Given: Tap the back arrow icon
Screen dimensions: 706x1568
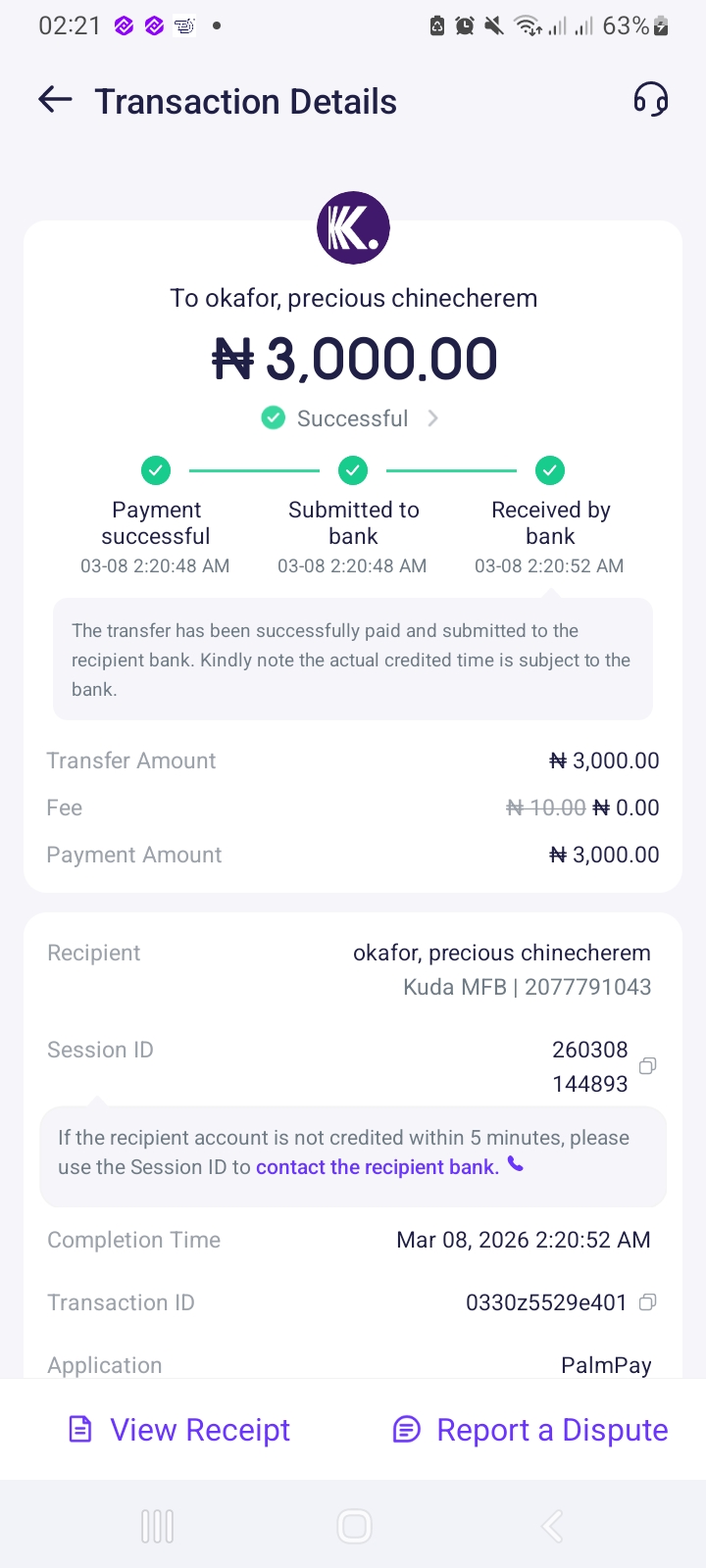Looking at the screenshot, I should tap(56, 100).
